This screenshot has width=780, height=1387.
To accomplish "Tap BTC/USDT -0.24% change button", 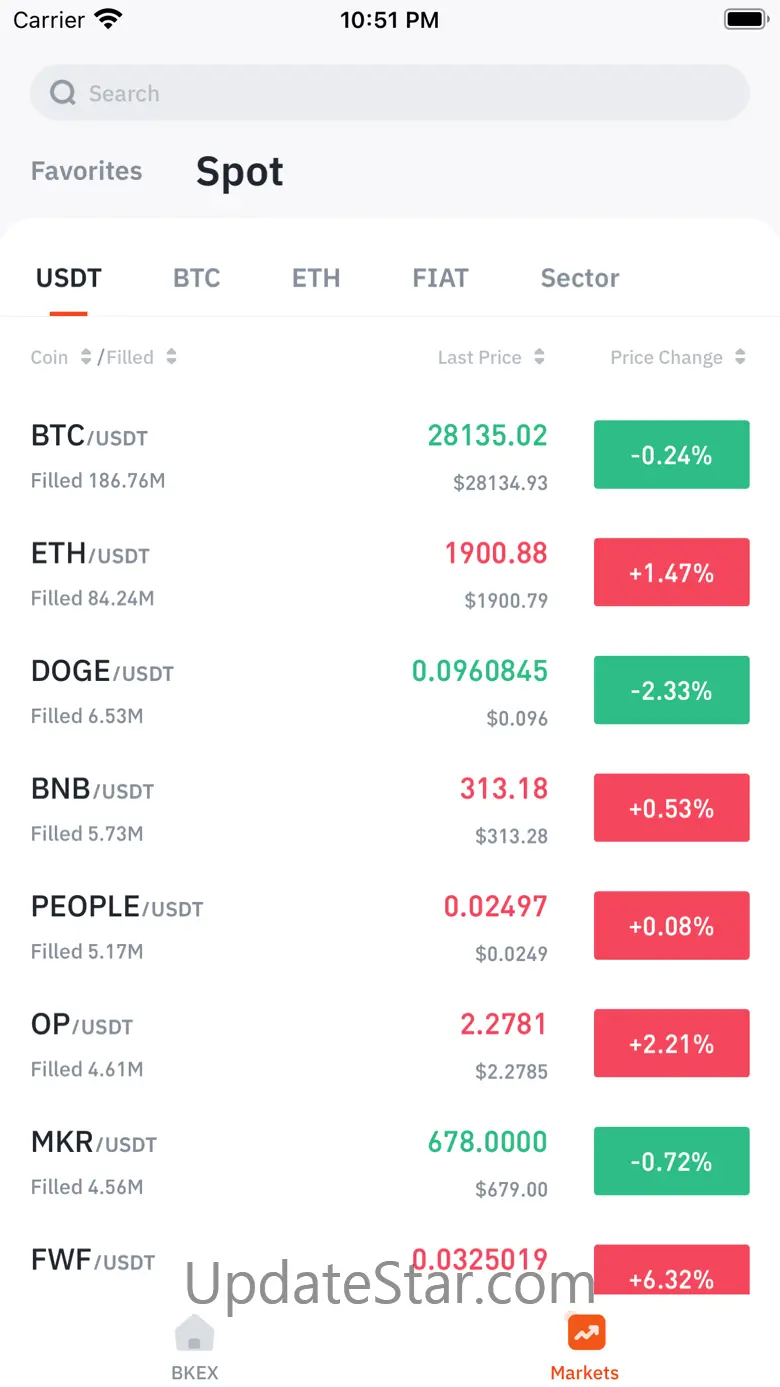I will click(x=671, y=455).
